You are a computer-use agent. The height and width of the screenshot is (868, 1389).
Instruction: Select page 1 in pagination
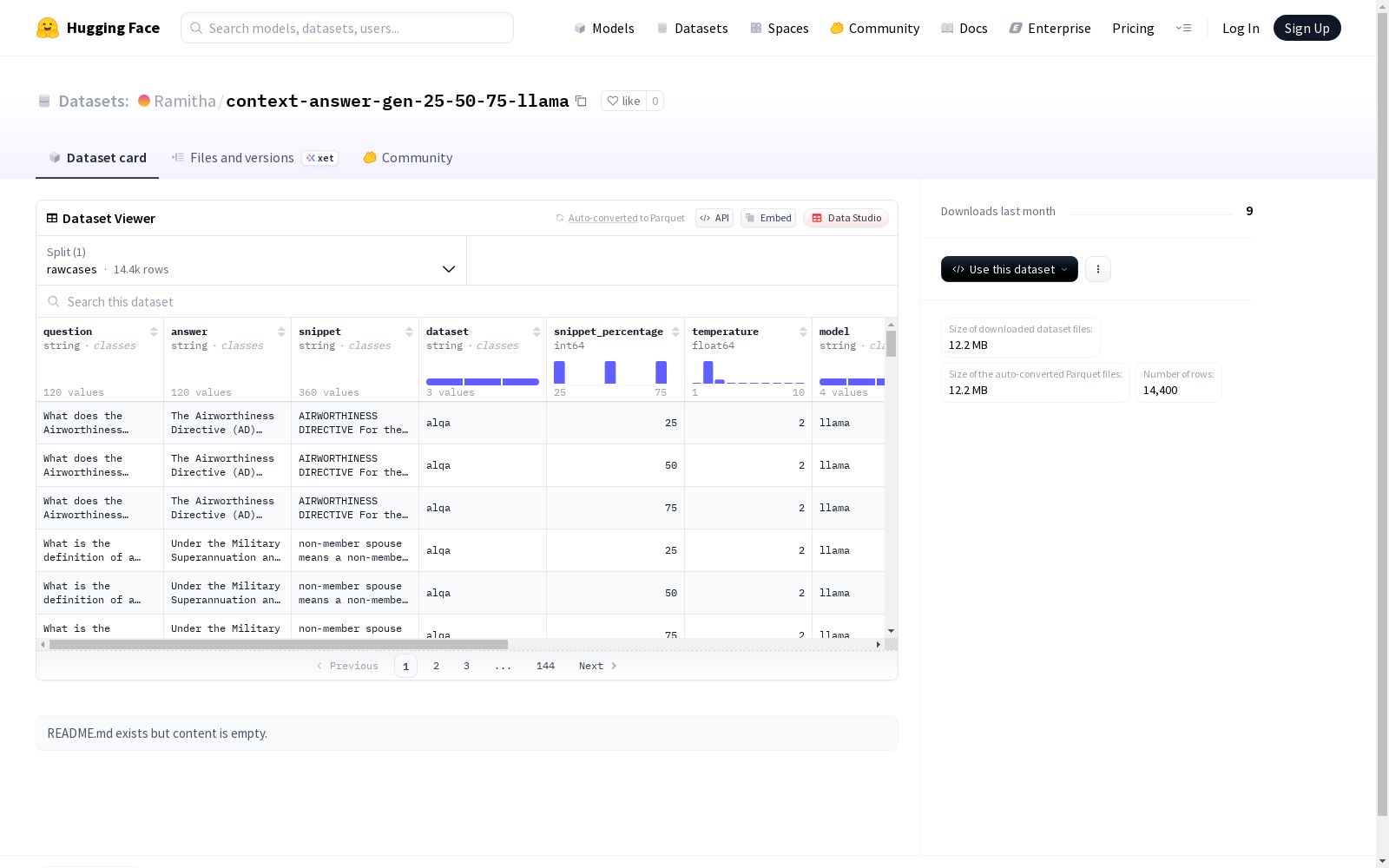405,666
